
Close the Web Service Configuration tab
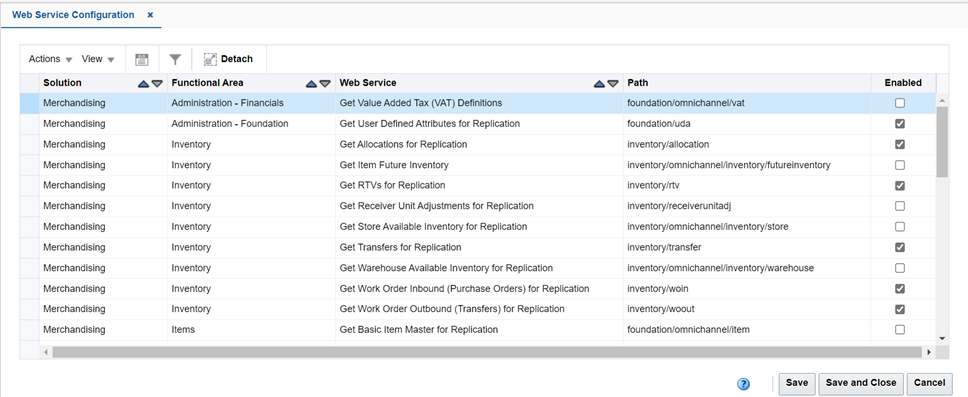coord(150,15)
